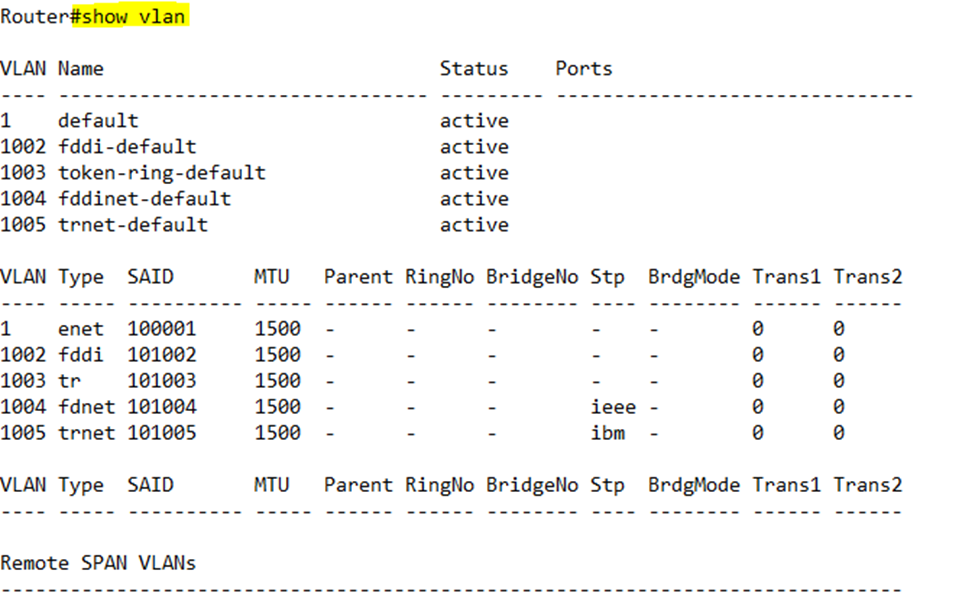This screenshot has width=975, height=613.
Task: Select the Ports column header
Action: tap(583, 68)
